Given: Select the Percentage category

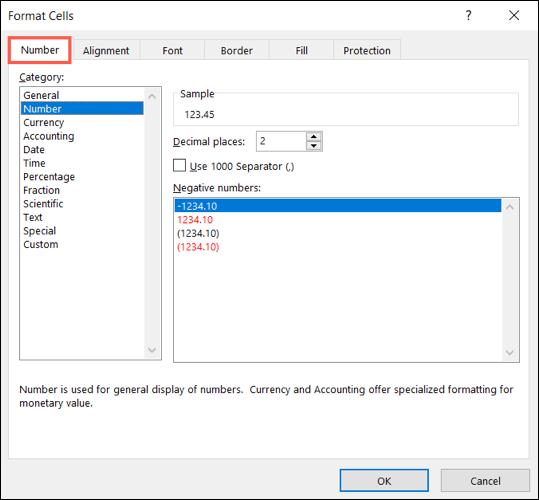Looking at the screenshot, I should [82, 177].
